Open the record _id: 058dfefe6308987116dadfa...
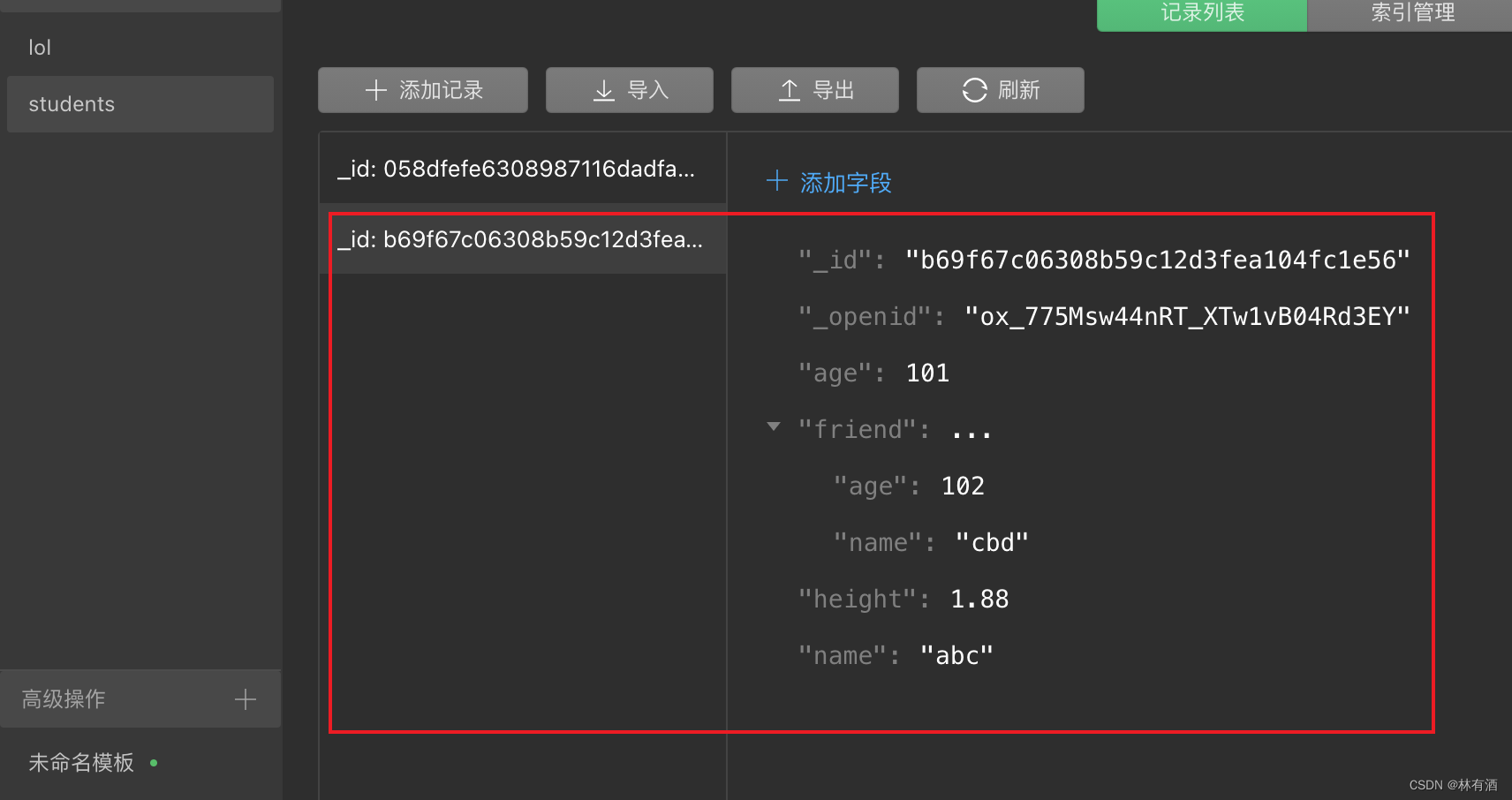 coord(523,169)
